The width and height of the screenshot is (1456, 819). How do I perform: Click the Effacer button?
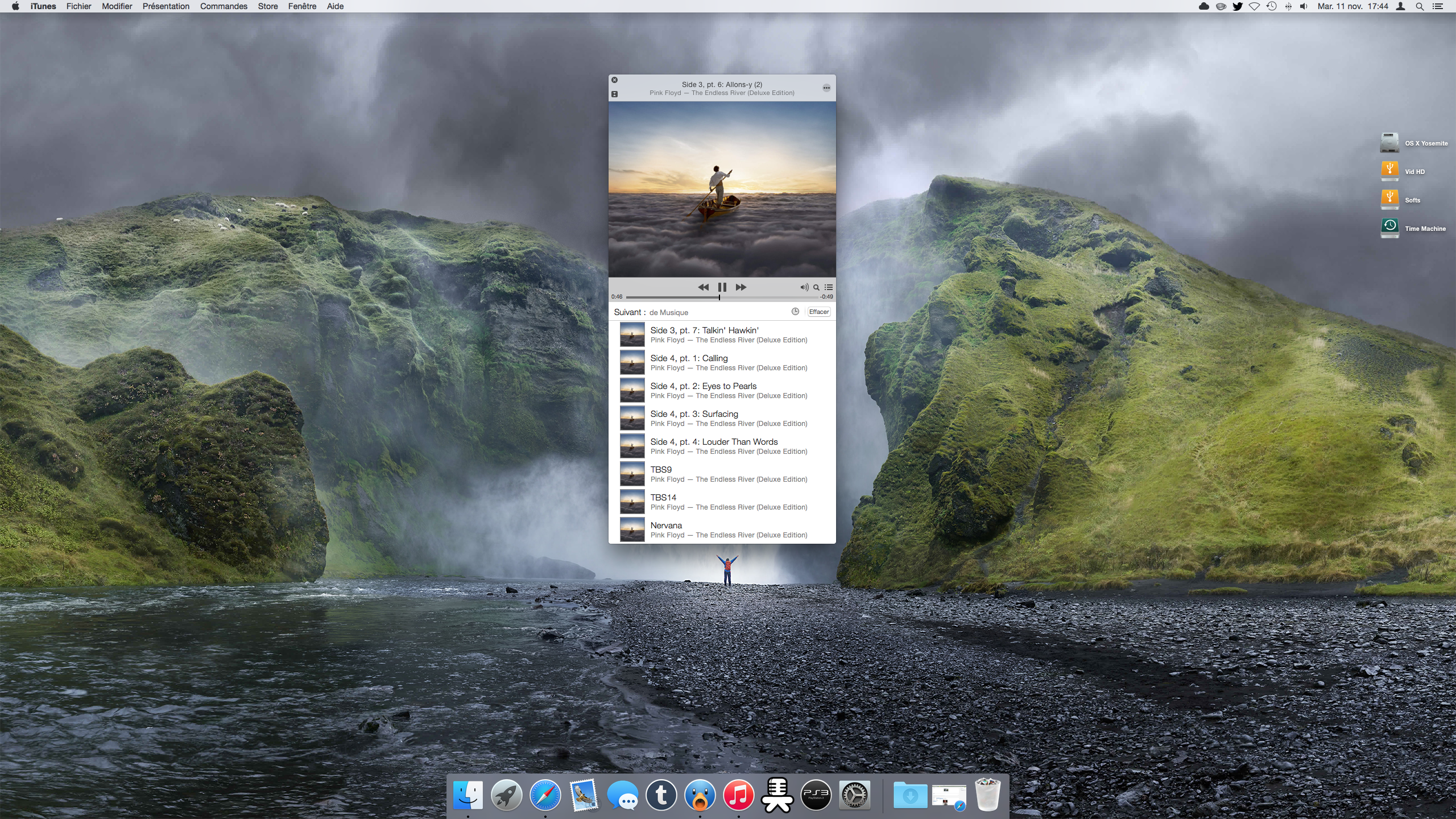point(818,312)
